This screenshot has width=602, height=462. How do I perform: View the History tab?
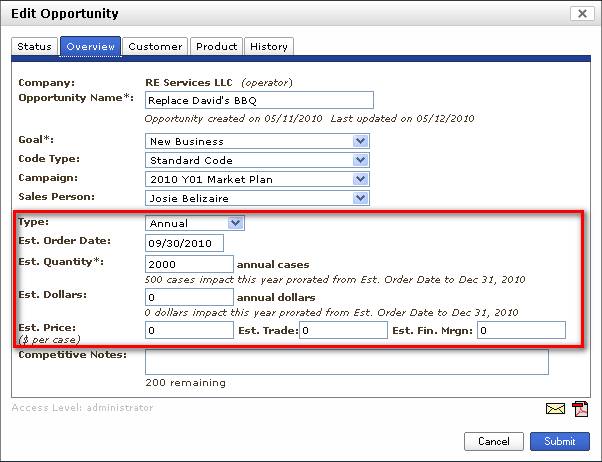point(268,47)
